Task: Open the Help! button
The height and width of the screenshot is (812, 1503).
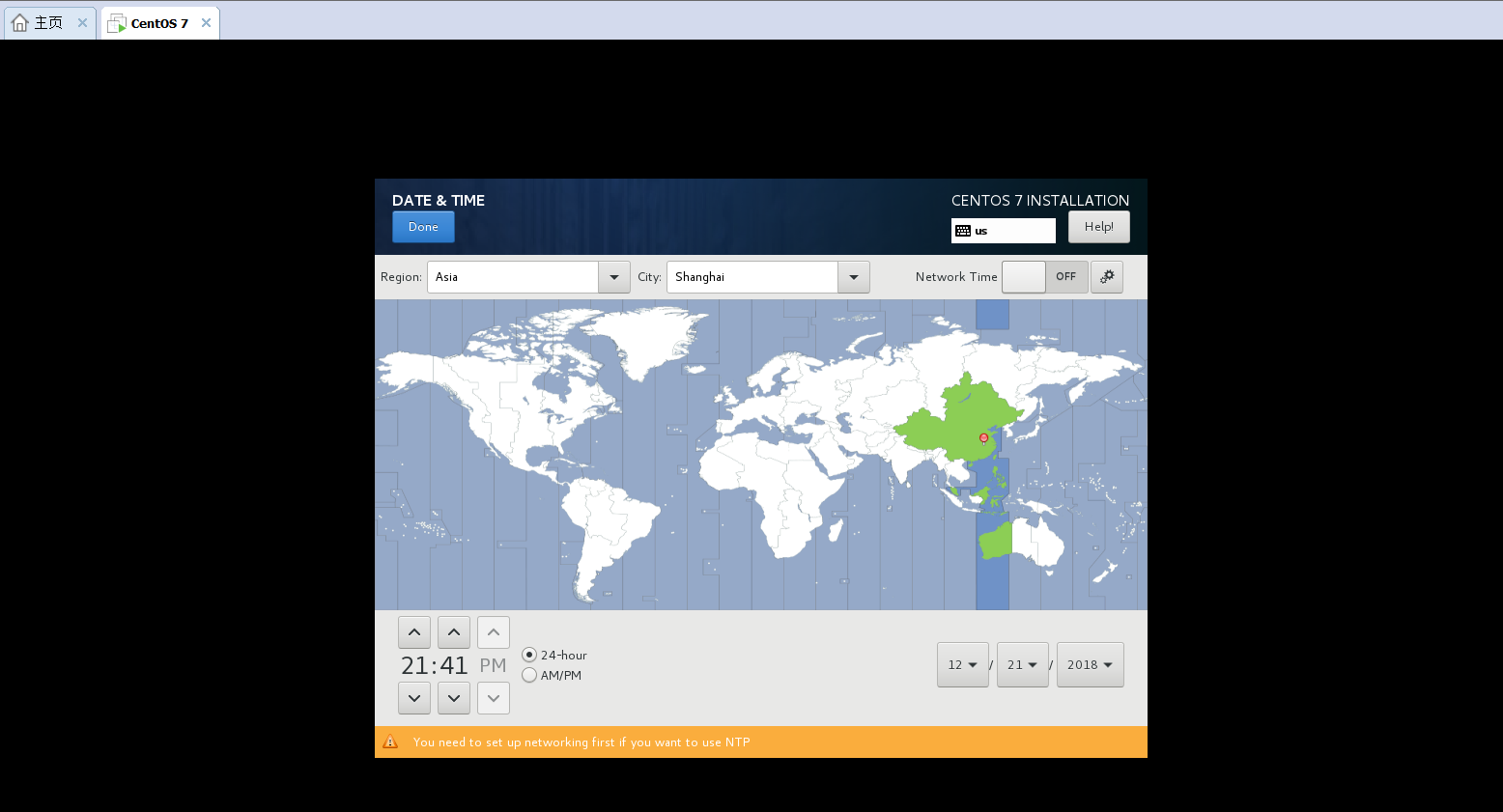Action: pos(1098,227)
